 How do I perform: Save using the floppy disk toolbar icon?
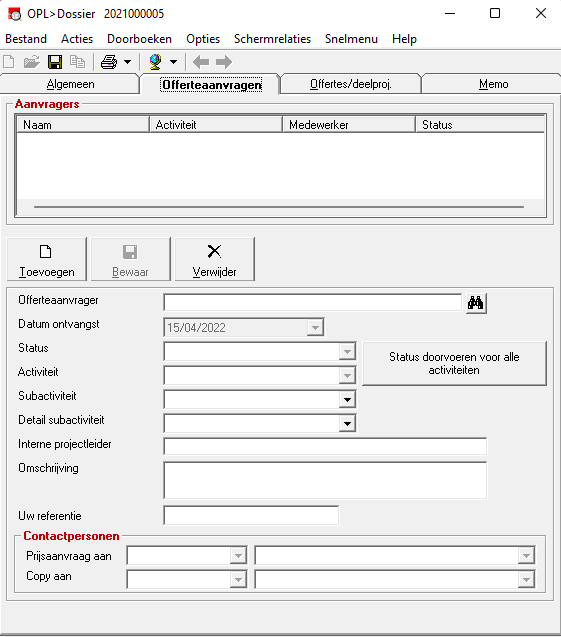tap(55, 62)
